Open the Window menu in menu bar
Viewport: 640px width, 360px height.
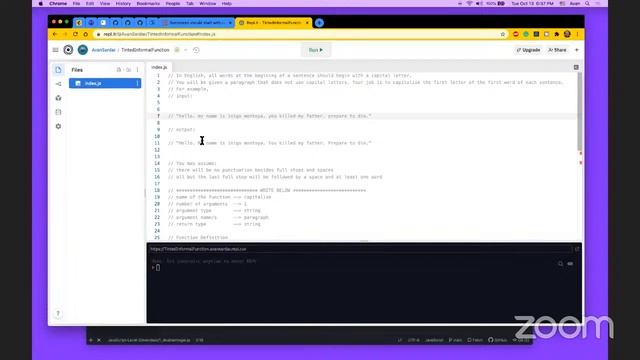point(207,3)
